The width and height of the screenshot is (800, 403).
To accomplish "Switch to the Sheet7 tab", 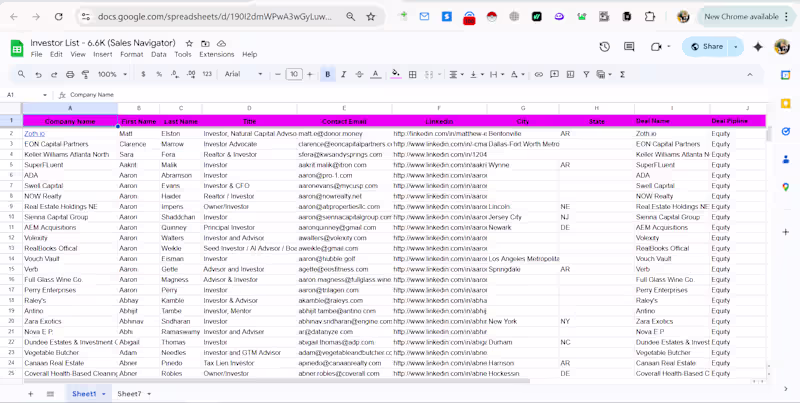I will (129, 394).
